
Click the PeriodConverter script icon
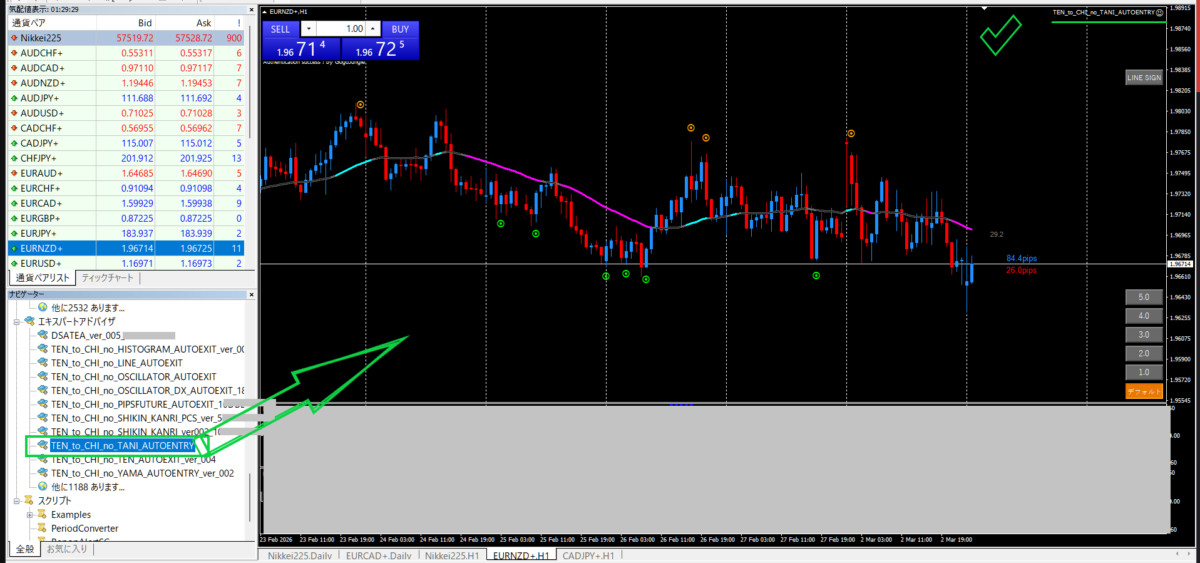point(42,528)
